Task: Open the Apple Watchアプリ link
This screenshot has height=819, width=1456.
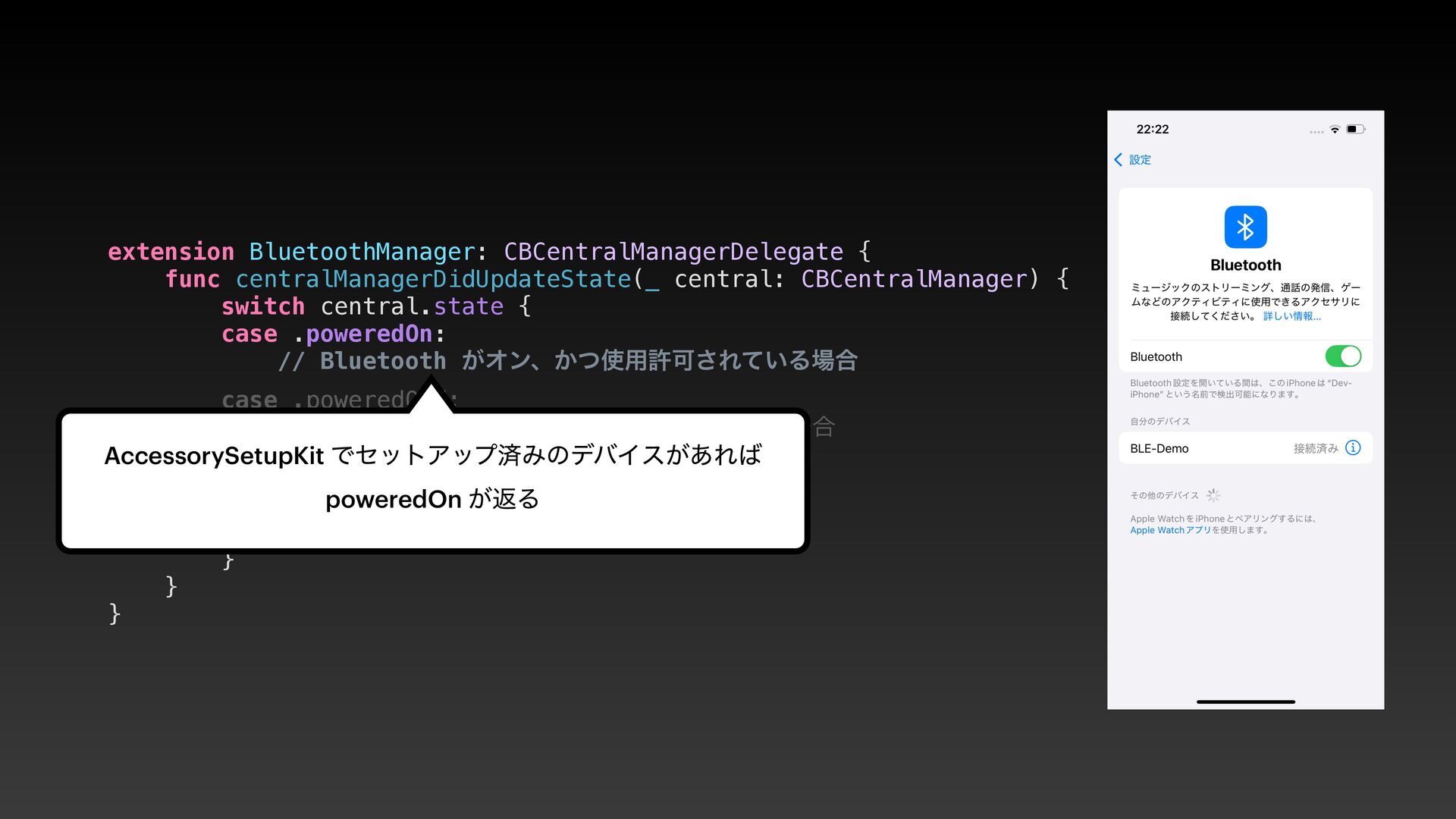Action: coord(1170,530)
